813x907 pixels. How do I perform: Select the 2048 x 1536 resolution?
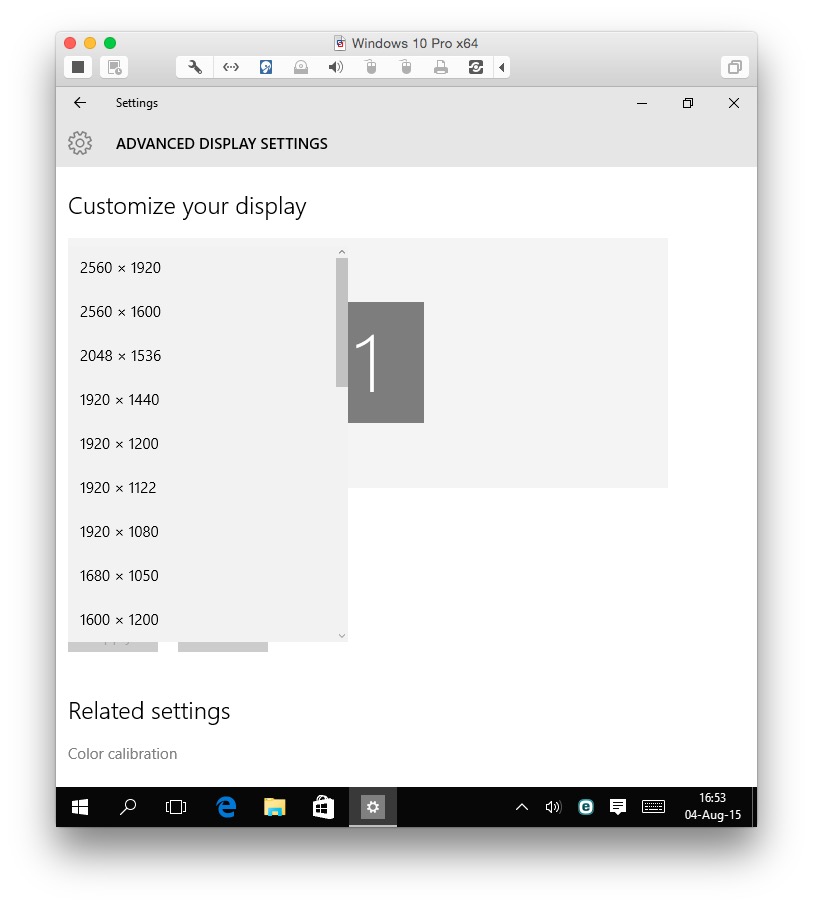click(x=119, y=355)
